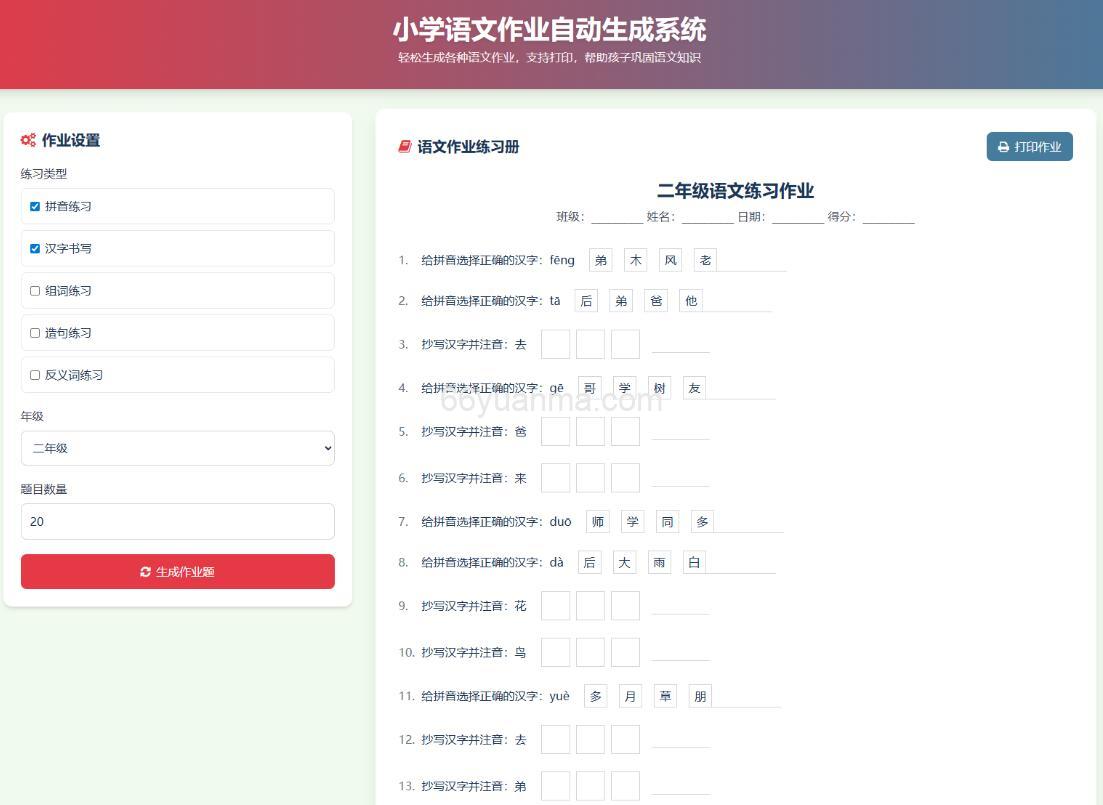
Task: Click the refresh icon inside 生成作业题 button
Action: (143, 571)
